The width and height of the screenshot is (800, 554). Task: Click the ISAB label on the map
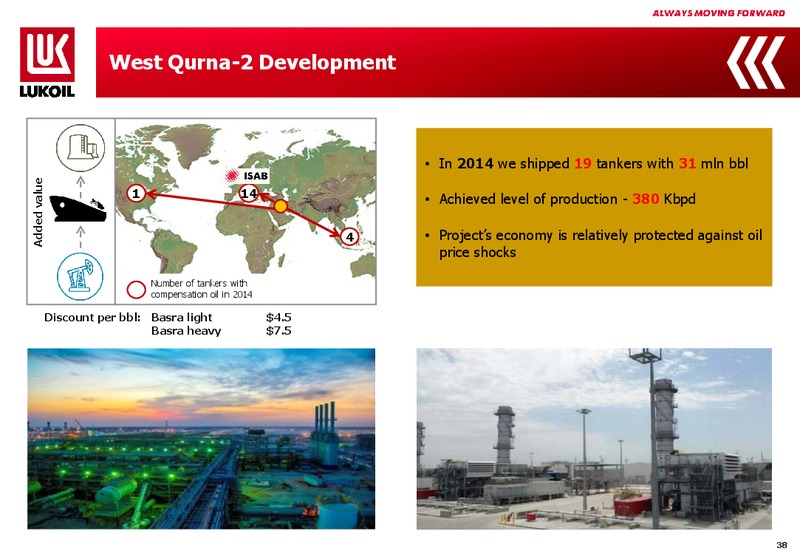pos(256,176)
